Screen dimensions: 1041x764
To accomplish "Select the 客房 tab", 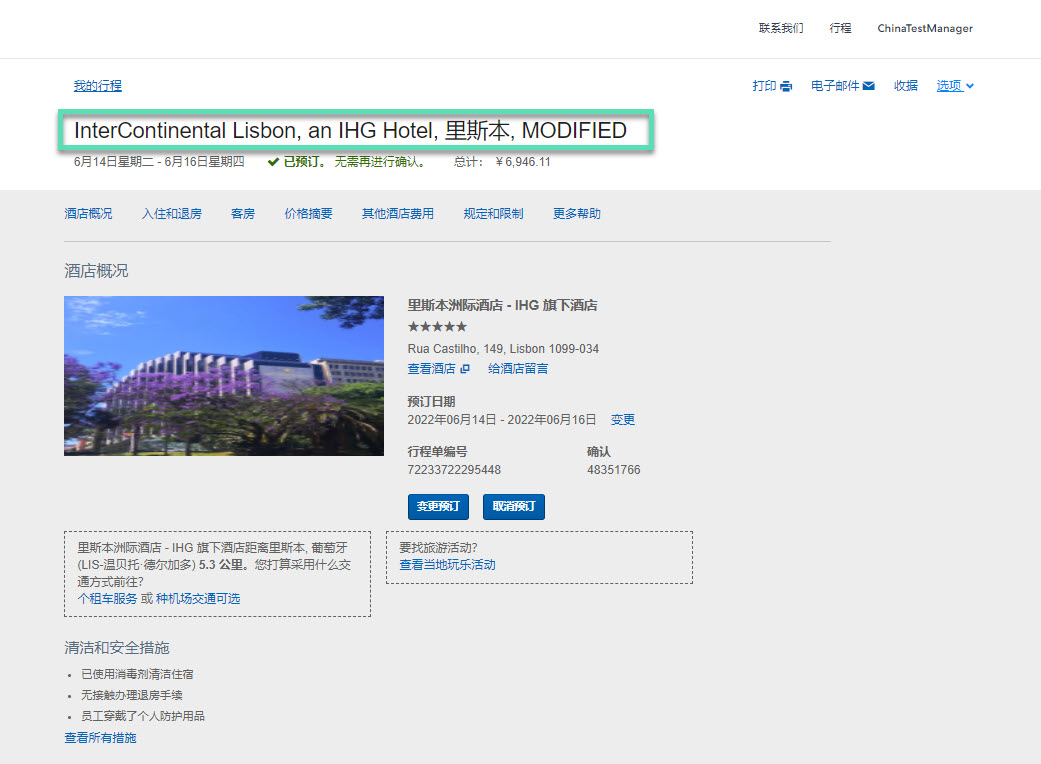I will pyautogui.click(x=243, y=214).
